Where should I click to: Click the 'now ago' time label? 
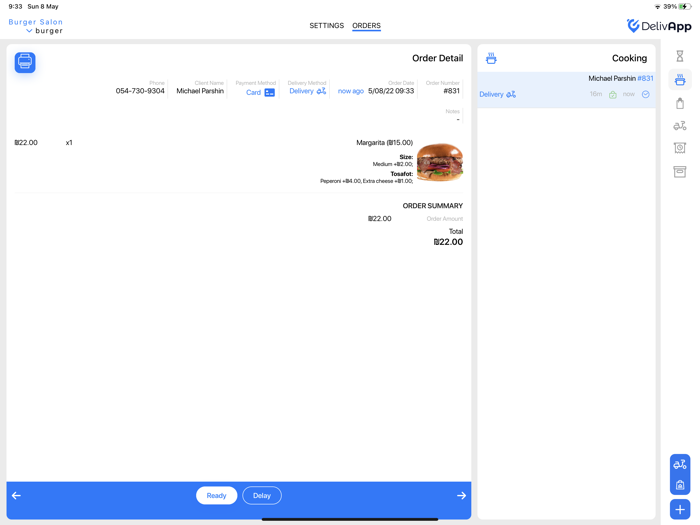pos(350,91)
